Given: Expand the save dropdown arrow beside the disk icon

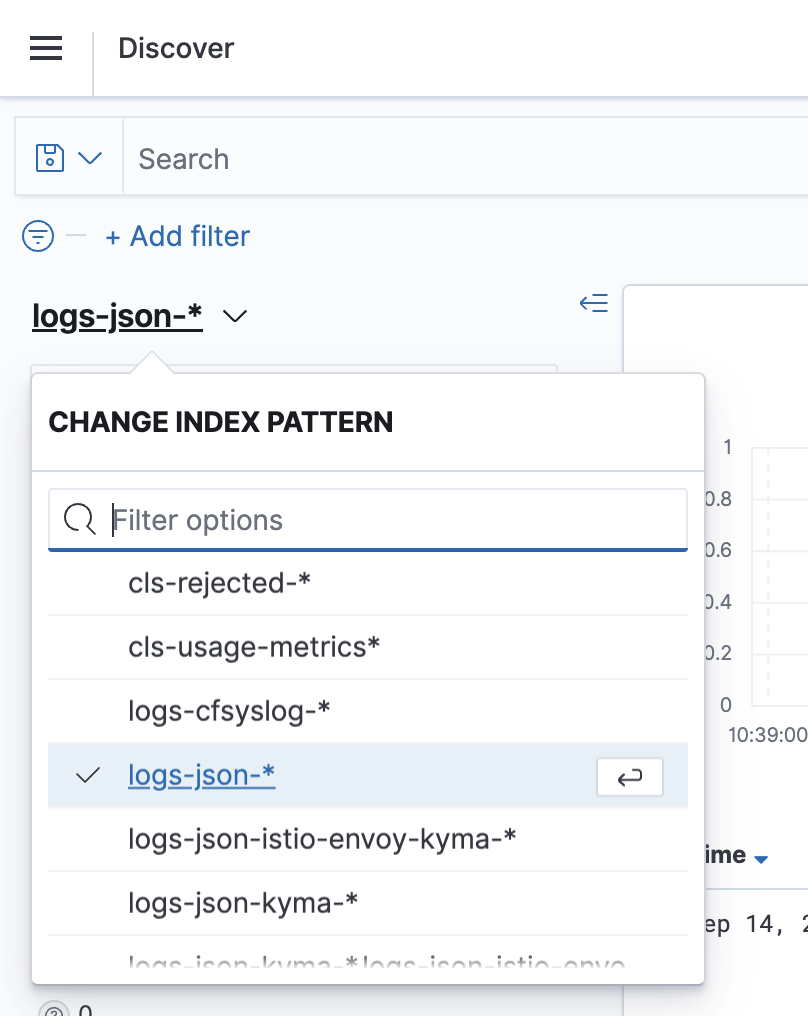Looking at the screenshot, I should [x=91, y=157].
